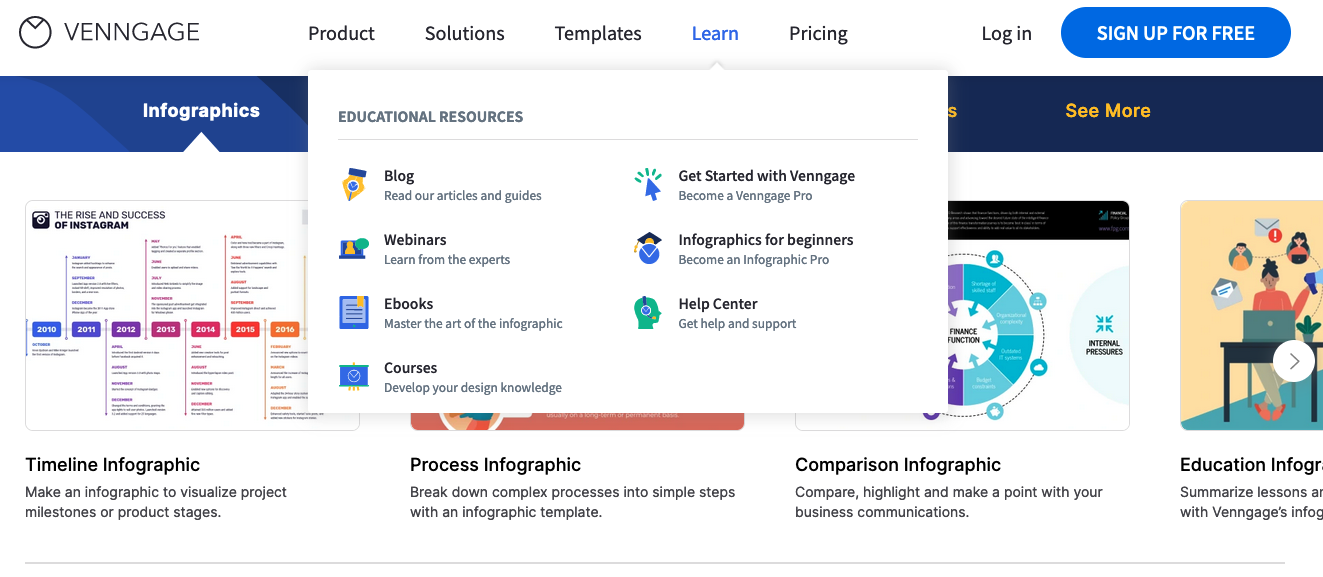Click the Courses board icon

(353, 376)
